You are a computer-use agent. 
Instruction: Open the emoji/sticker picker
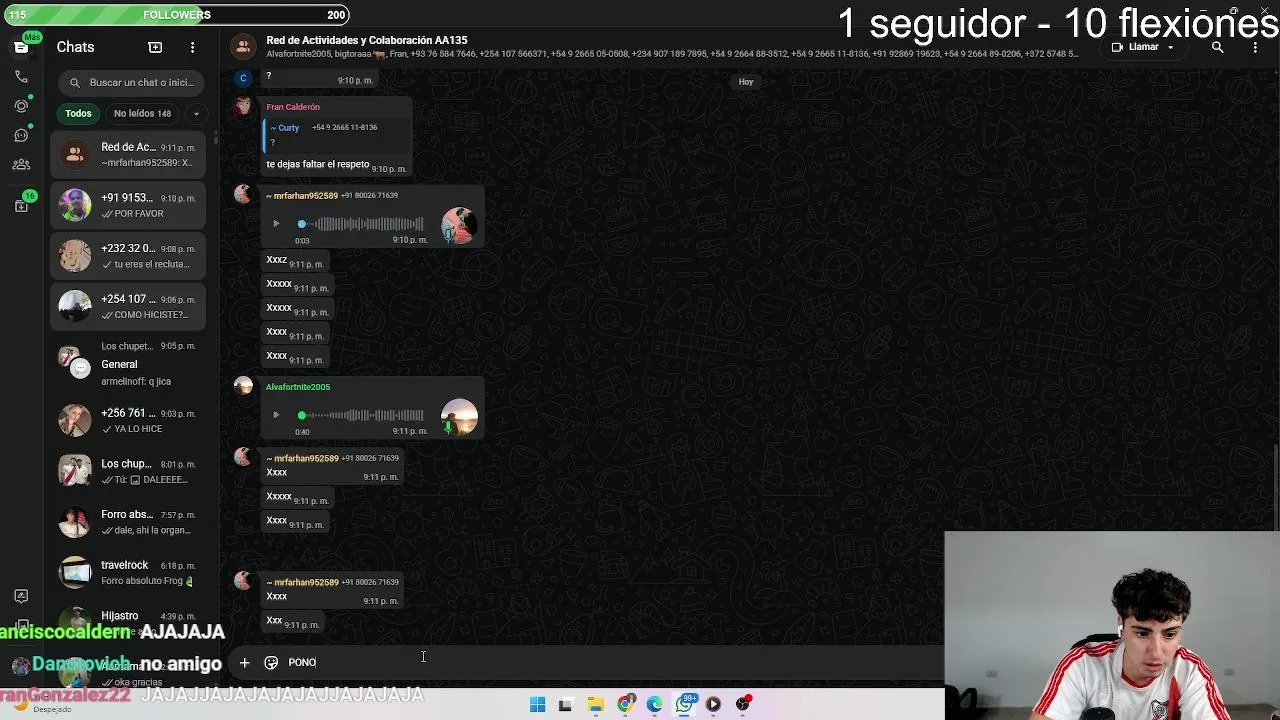tap(271, 662)
